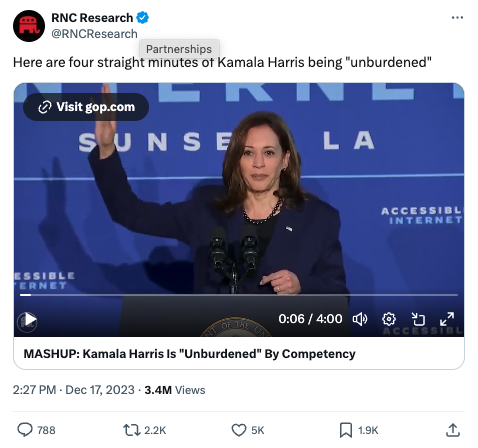Play the video with the play button

(x=27, y=320)
